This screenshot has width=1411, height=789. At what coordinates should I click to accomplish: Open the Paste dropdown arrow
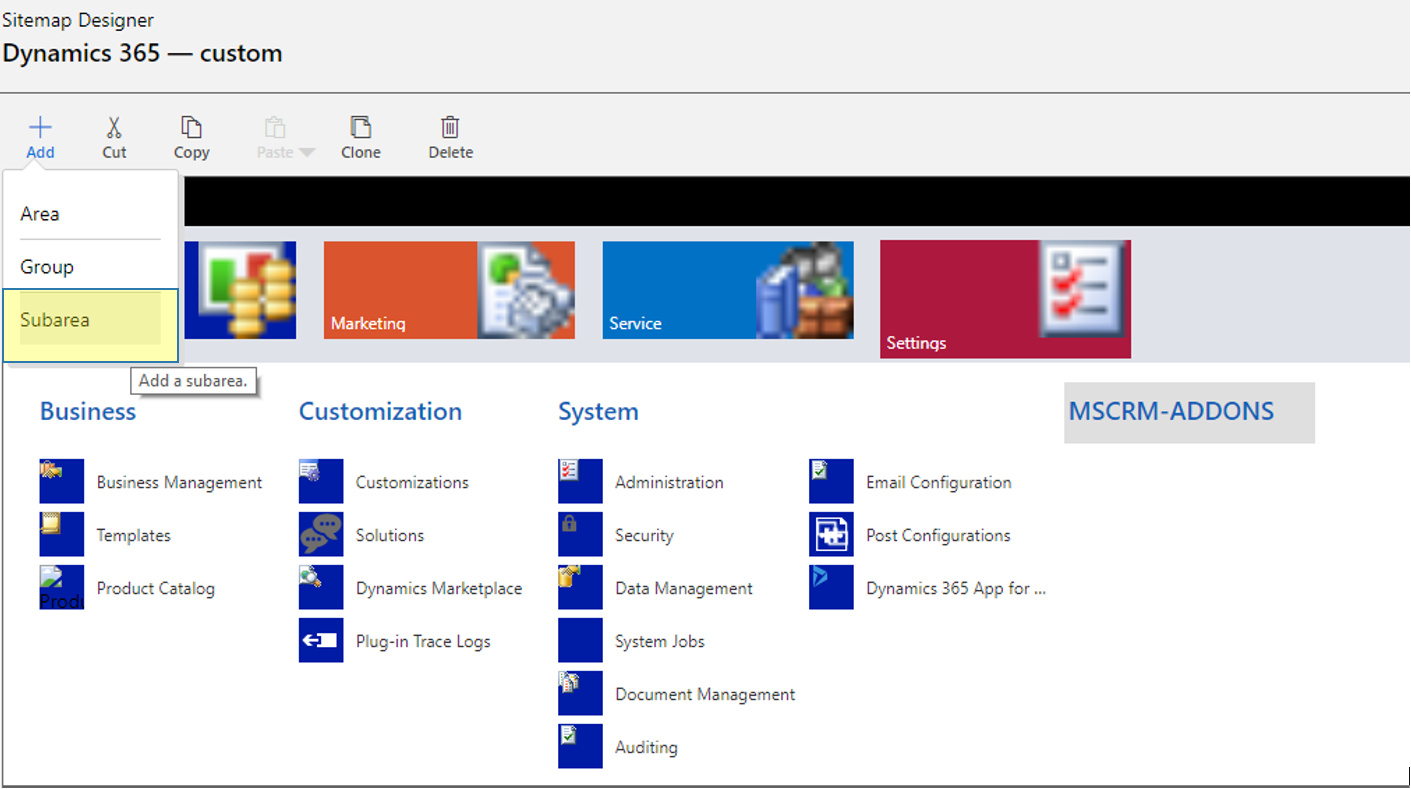(x=307, y=153)
